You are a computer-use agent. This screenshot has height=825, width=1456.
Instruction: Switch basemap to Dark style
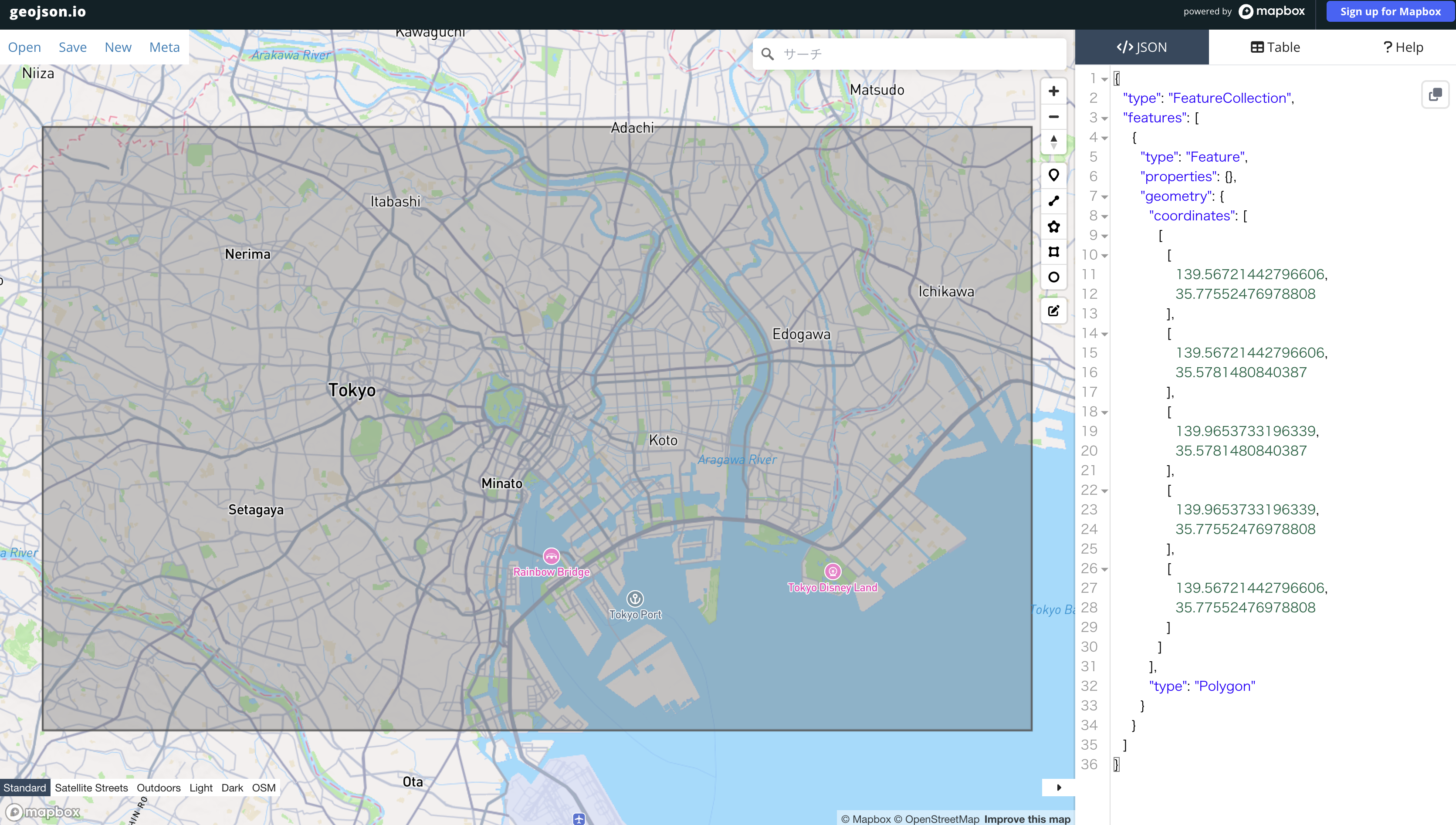coord(232,788)
